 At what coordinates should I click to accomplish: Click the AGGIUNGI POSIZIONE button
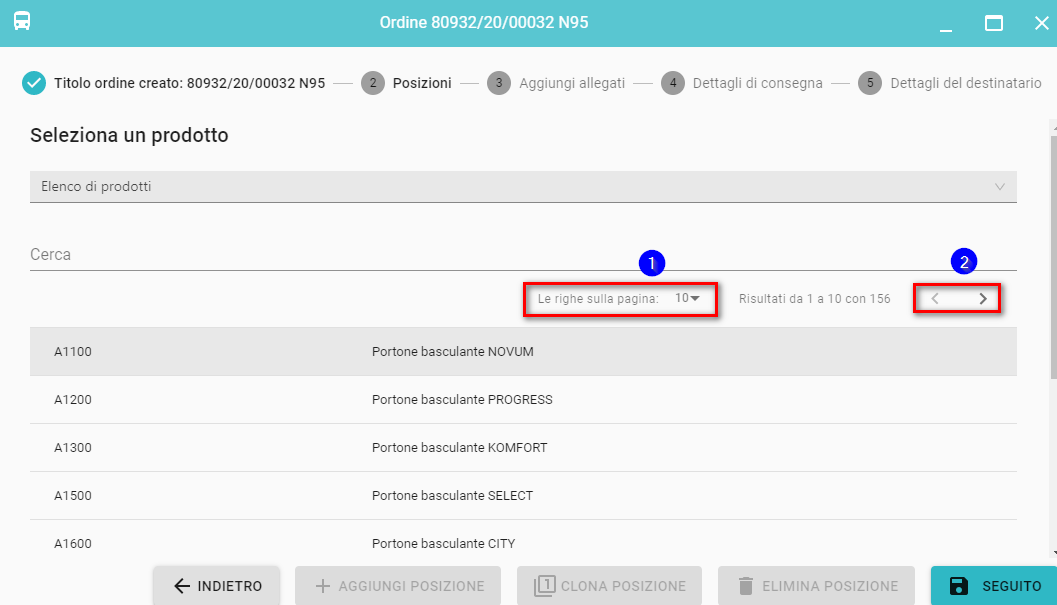click(x=400, y=586)
